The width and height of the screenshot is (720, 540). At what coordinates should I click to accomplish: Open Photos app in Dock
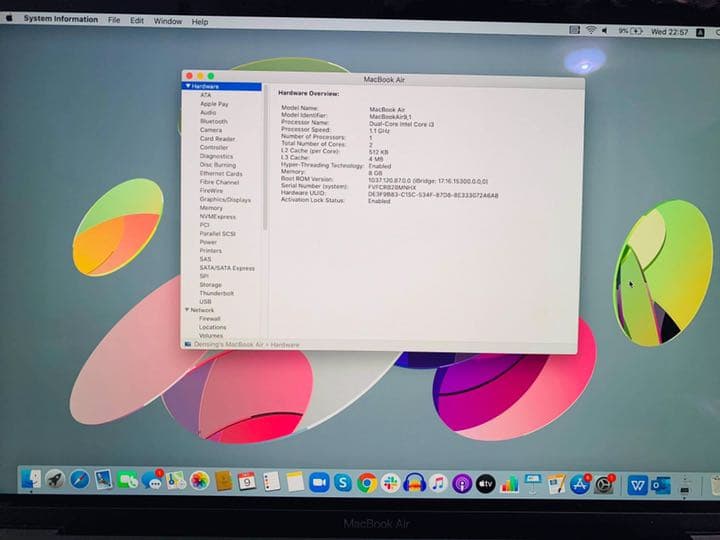pos(200,481)
